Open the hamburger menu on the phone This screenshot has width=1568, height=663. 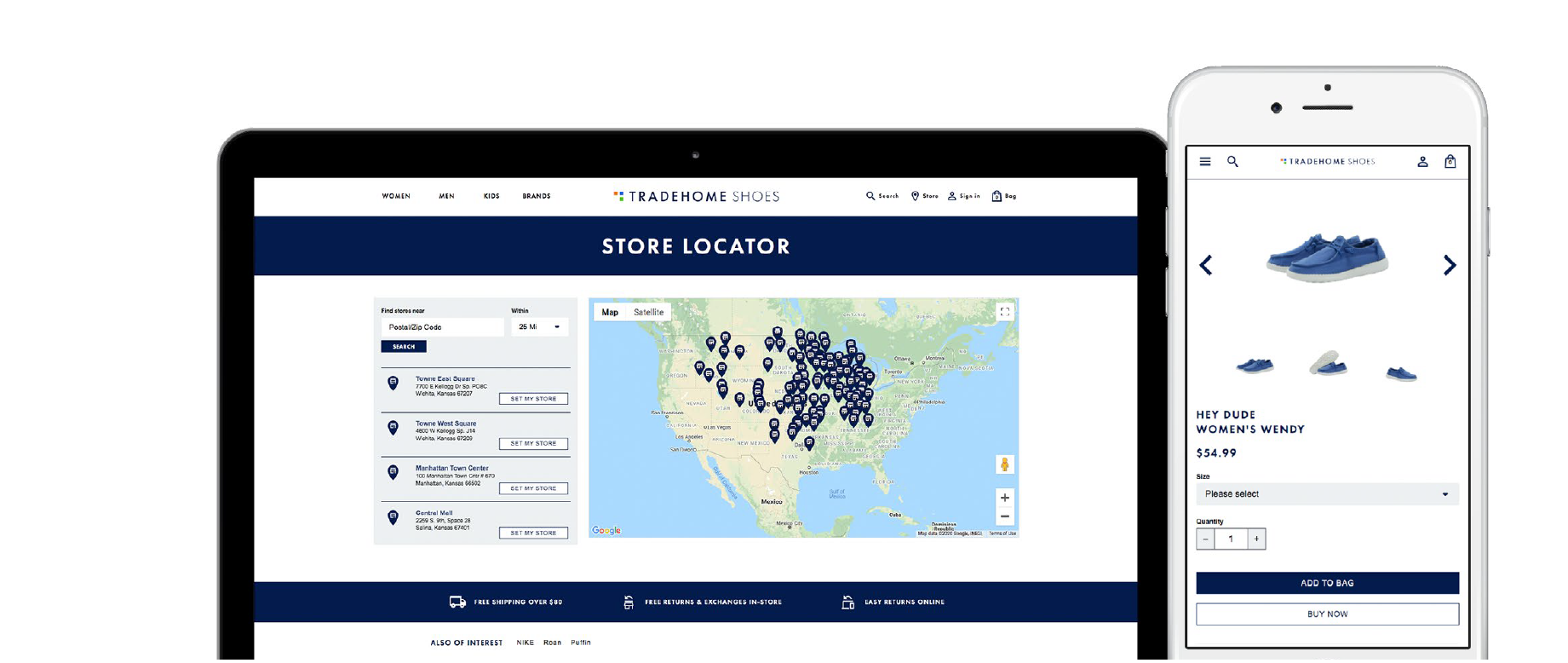[x=1205, y=161]
